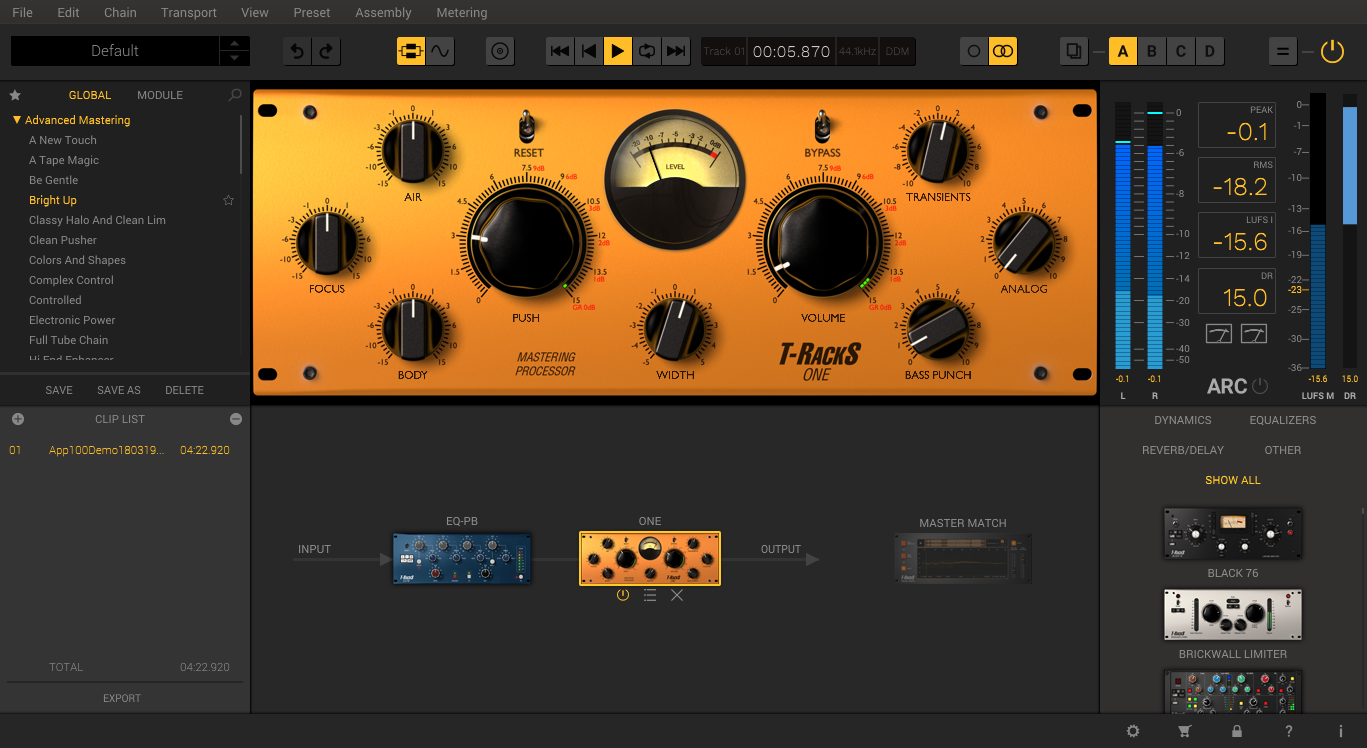Open the Preset menu
This screenshot has width=1367, height=748.
pos(312,13)
